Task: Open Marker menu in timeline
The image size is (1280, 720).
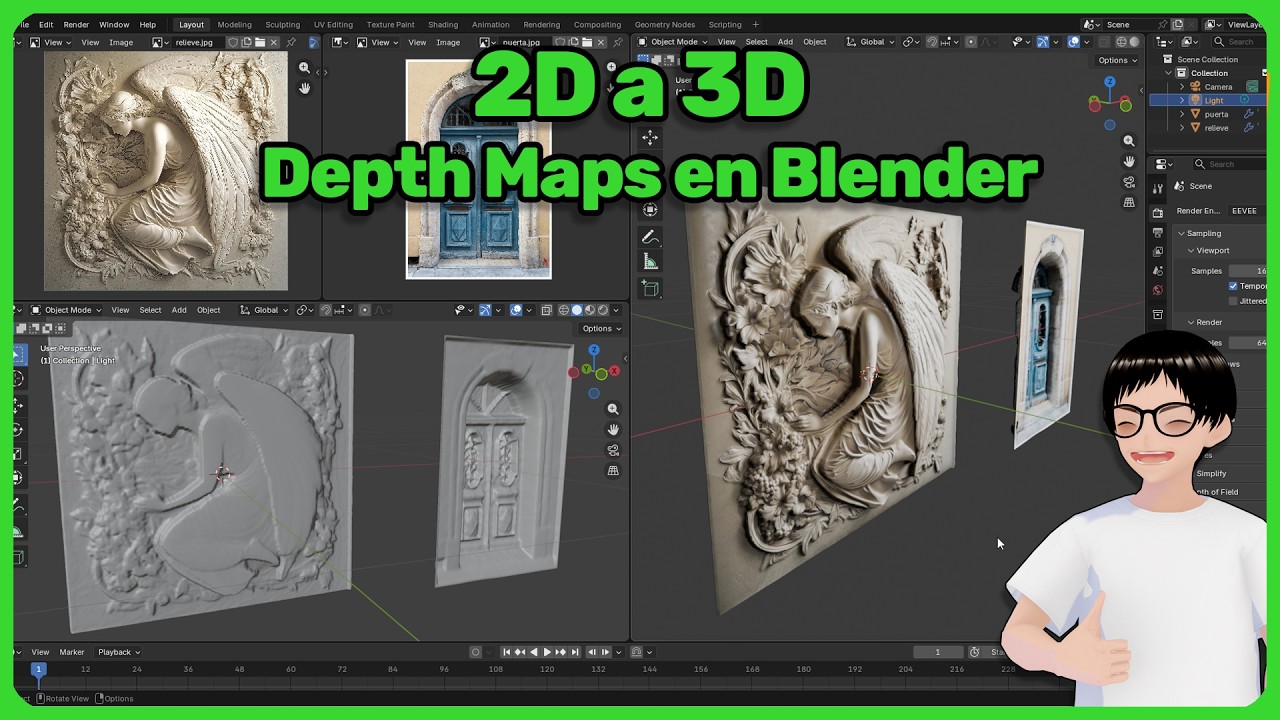Action: (72, 652)
